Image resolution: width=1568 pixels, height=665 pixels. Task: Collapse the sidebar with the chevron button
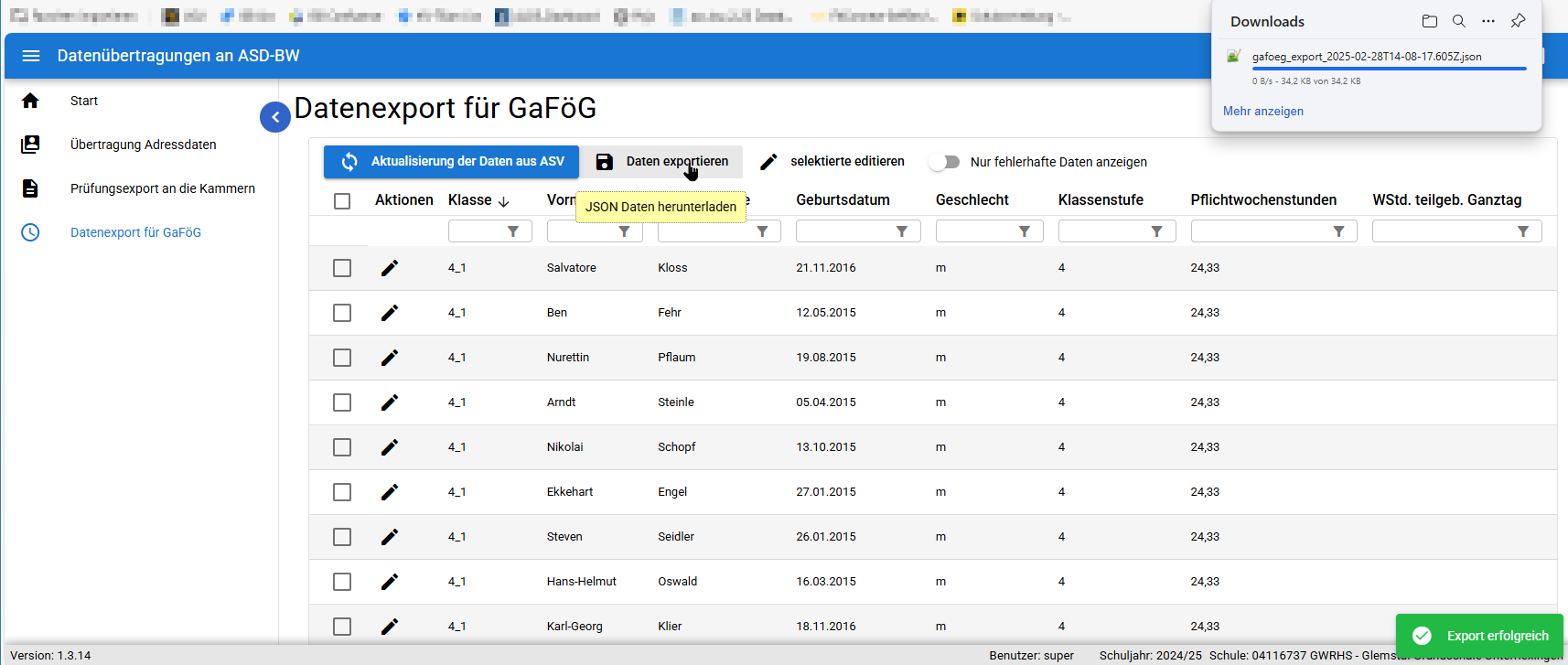[275, 117]
